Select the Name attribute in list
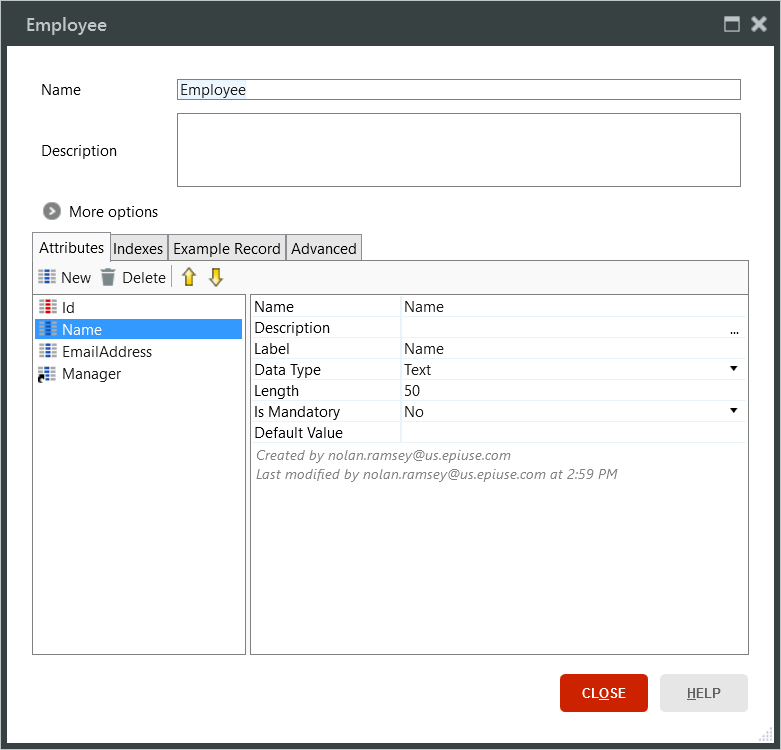Image resolution: width=781 pixels, height=750 pixels. (x=138, y=329)
